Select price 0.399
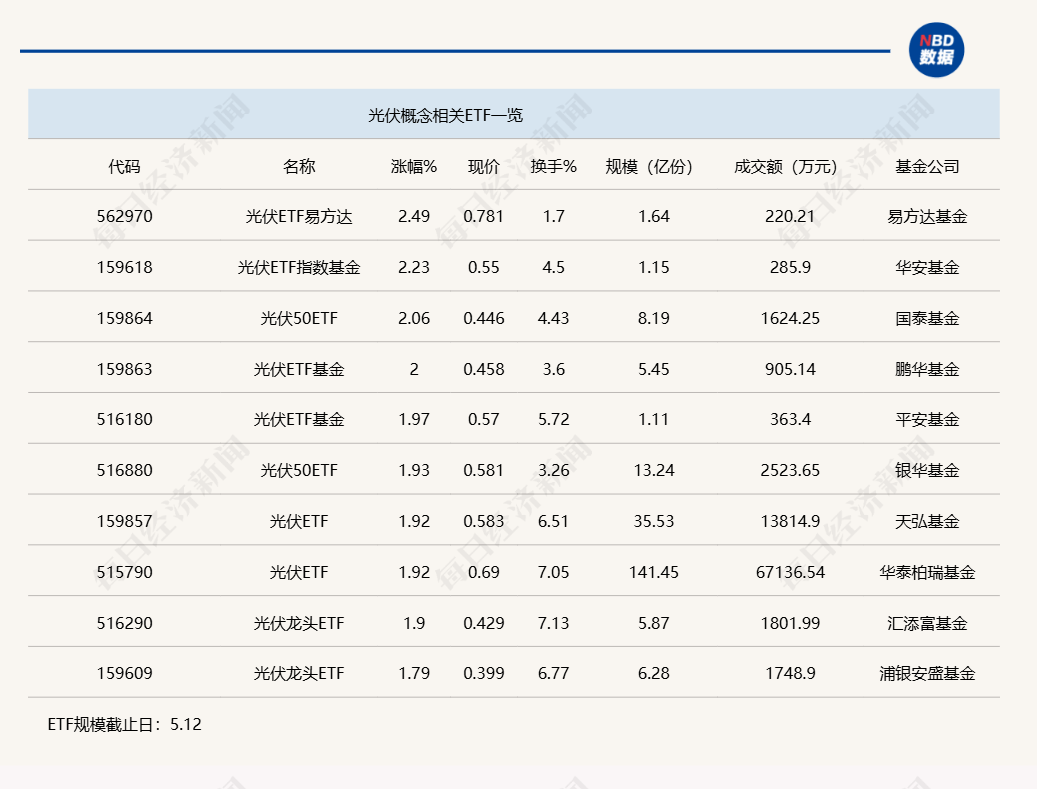This screenshot has width=1037, height=789. pyautogui.click(x=483, y=673)
